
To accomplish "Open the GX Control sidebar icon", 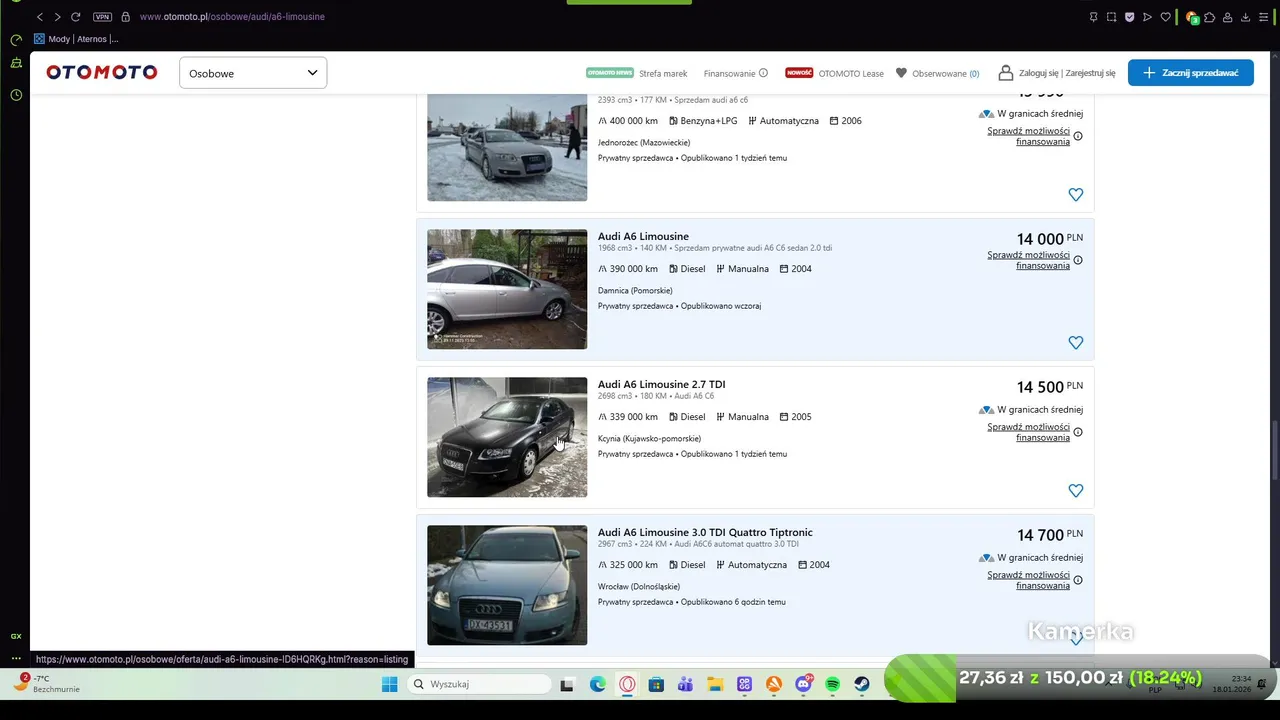I will tap(16, 636).
